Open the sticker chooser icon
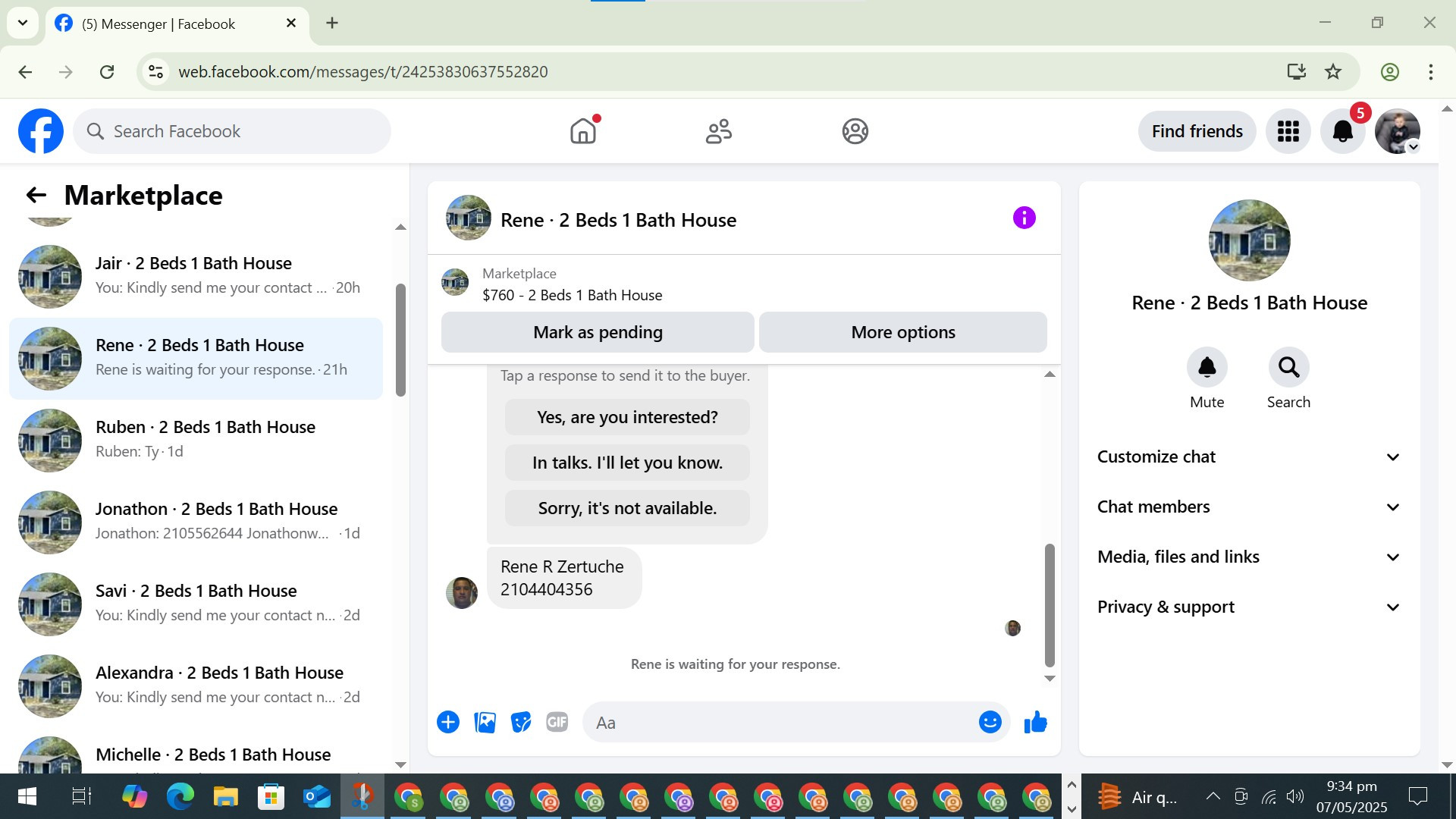 tap(521, 722)
